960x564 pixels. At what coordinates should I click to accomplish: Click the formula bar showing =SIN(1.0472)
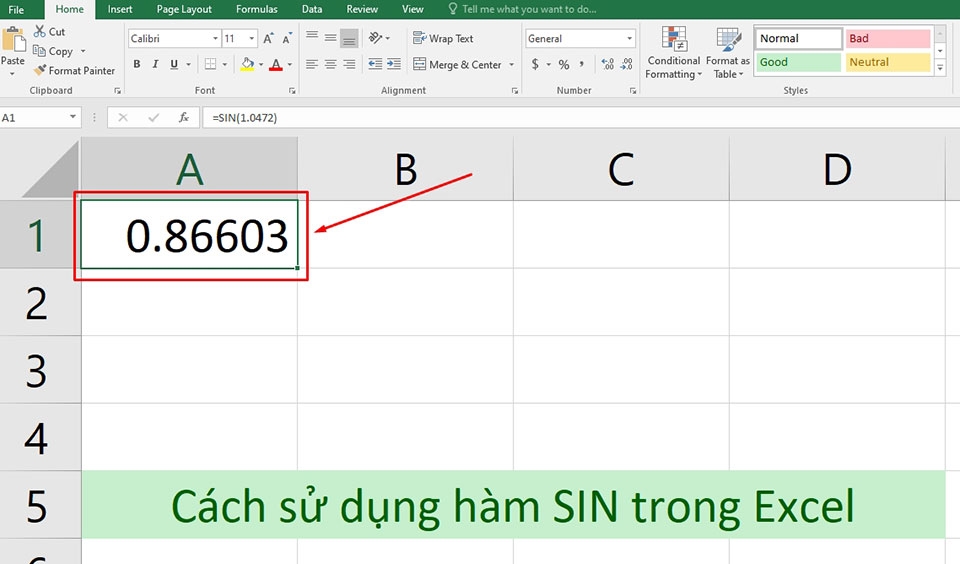click(x=580, y=118)
